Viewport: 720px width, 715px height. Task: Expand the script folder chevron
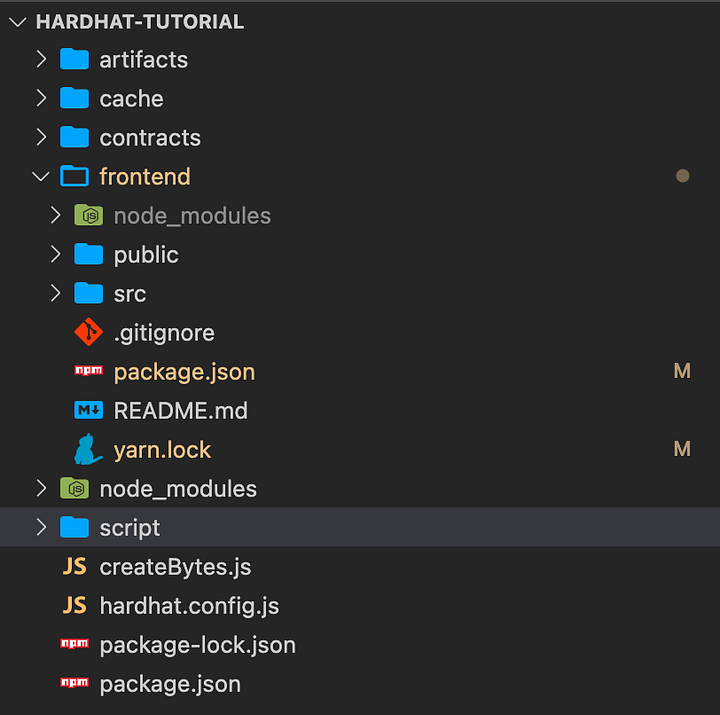pos(41,528)
